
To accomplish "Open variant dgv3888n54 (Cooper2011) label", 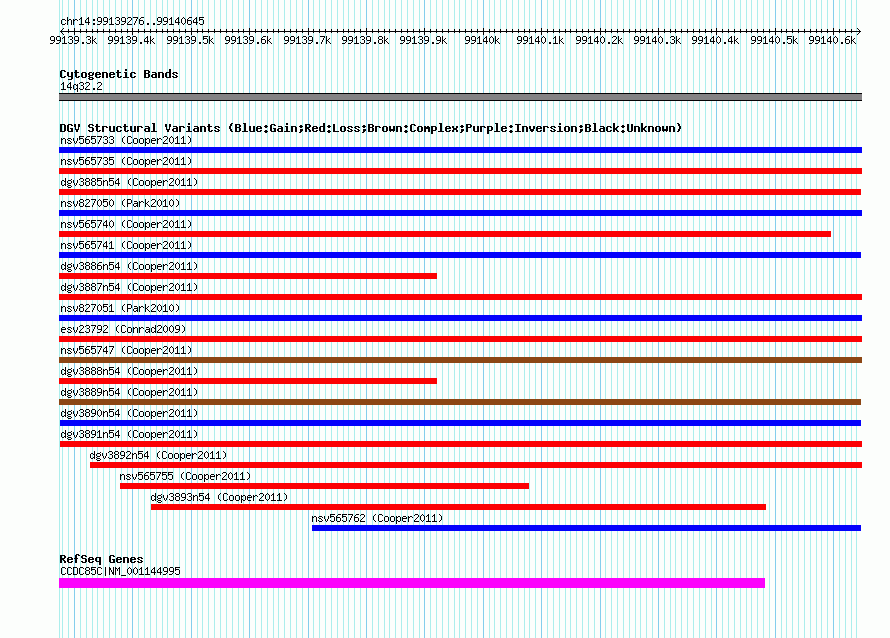I will 129,371.
